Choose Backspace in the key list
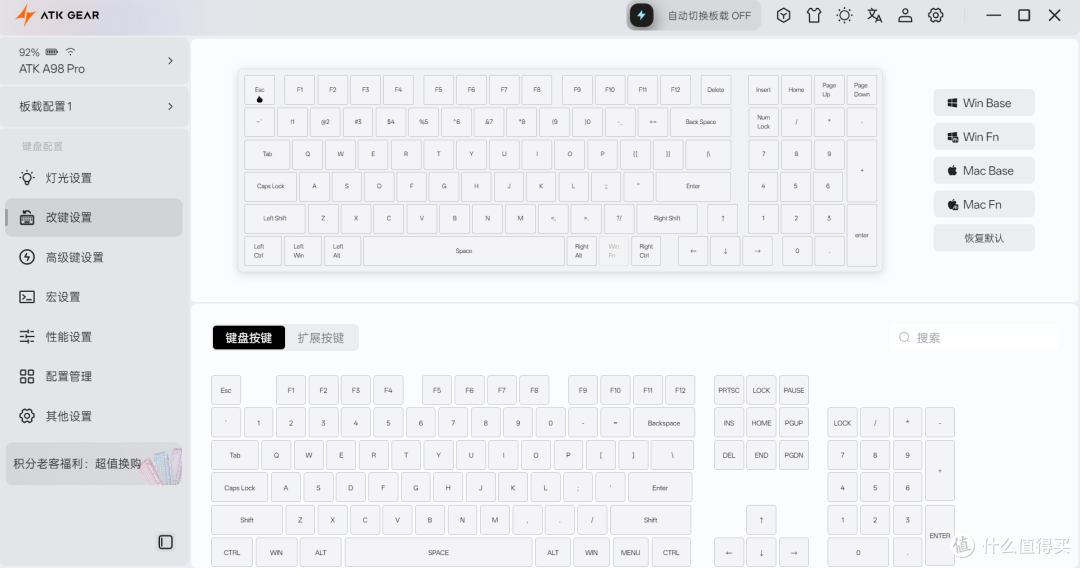1080x568 pixels. tap(663, 423)
